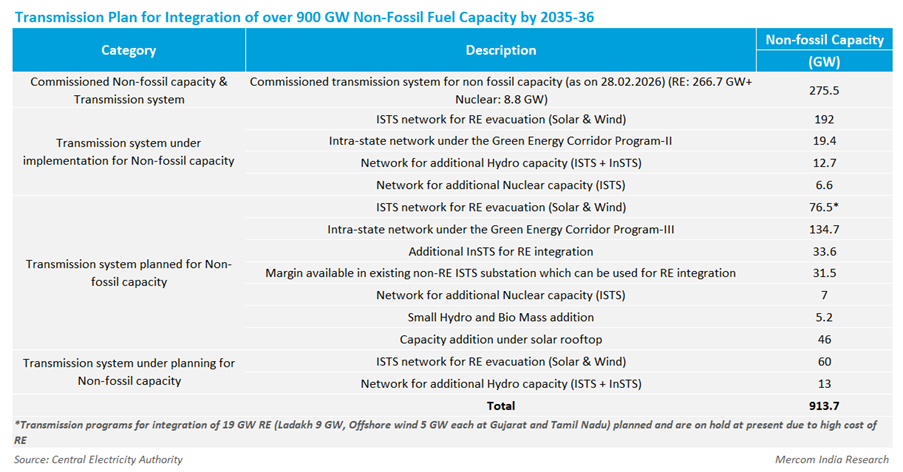Click the Transmission system under implementation category
Screen dimensions: 903x472
coord(128,152)
